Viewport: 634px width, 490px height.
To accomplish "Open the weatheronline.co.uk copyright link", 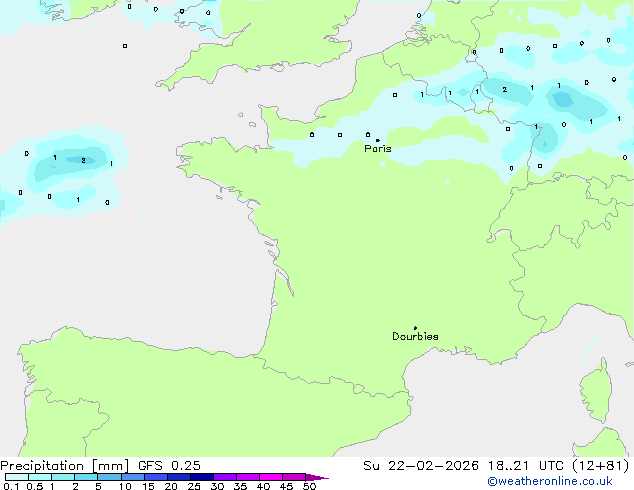I will [550, 481].
